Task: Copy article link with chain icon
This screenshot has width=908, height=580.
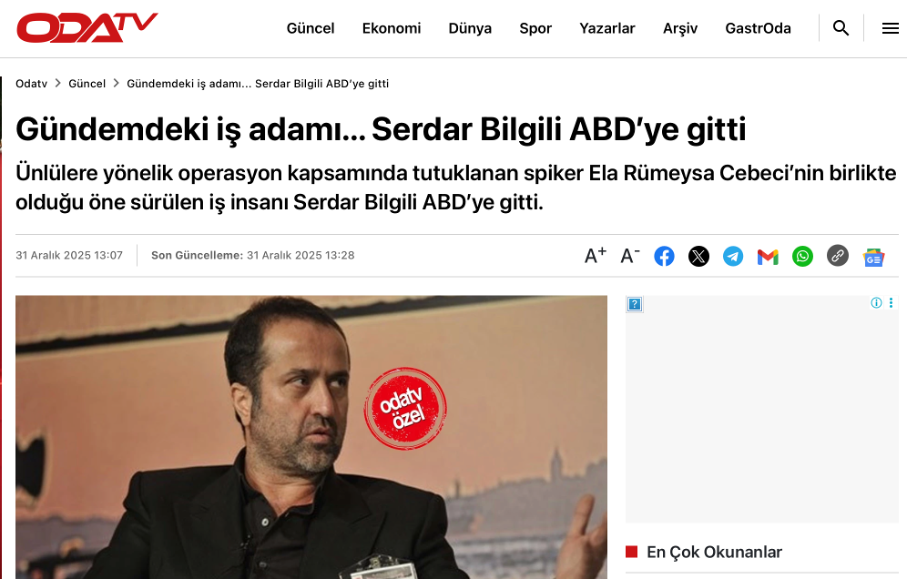Action: (837, 256)
